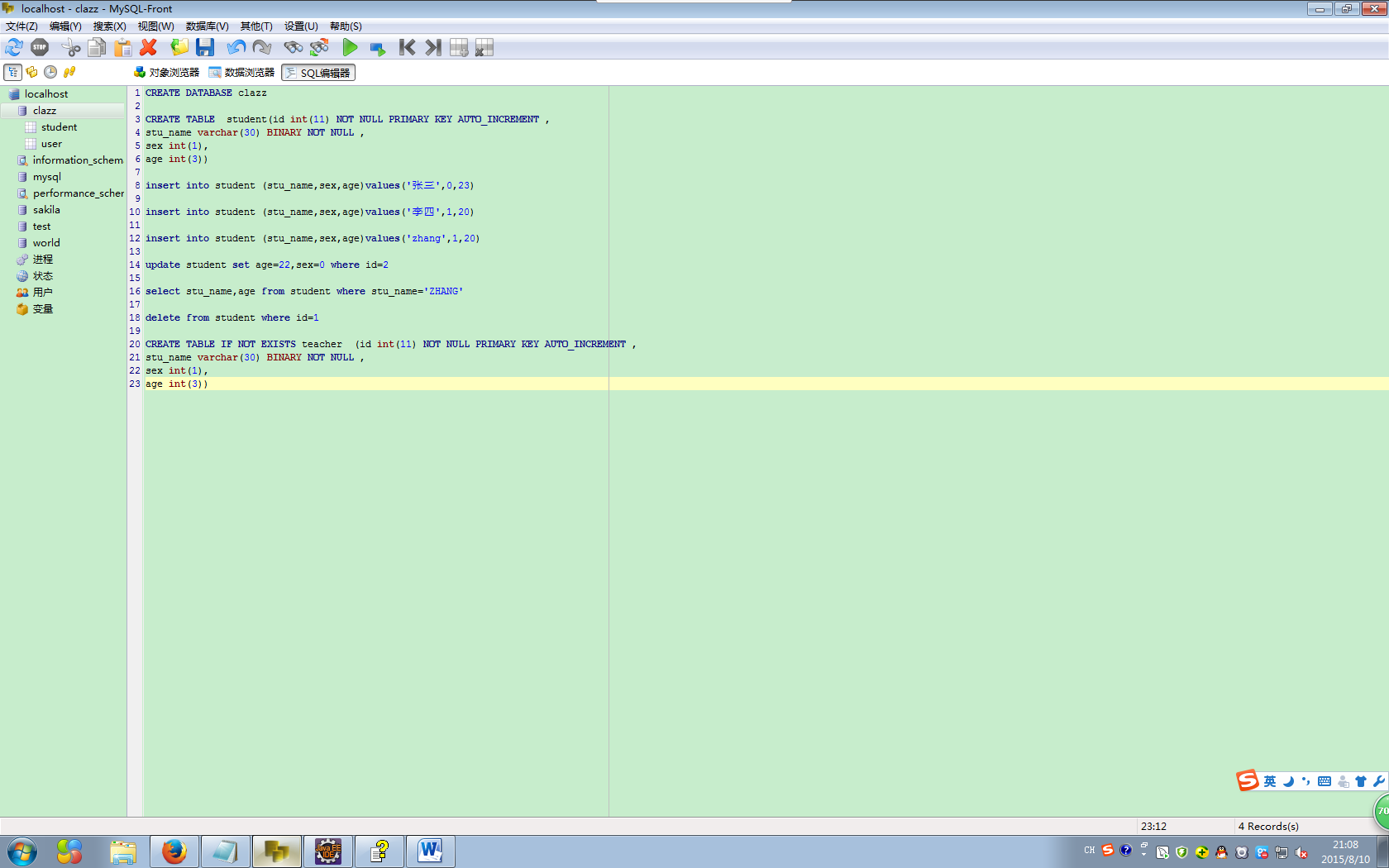The height and width of the screenshot is (868, 1389).
Task: Click the Sogou soft keyboard icon
Action: [x=1325, y=781]
